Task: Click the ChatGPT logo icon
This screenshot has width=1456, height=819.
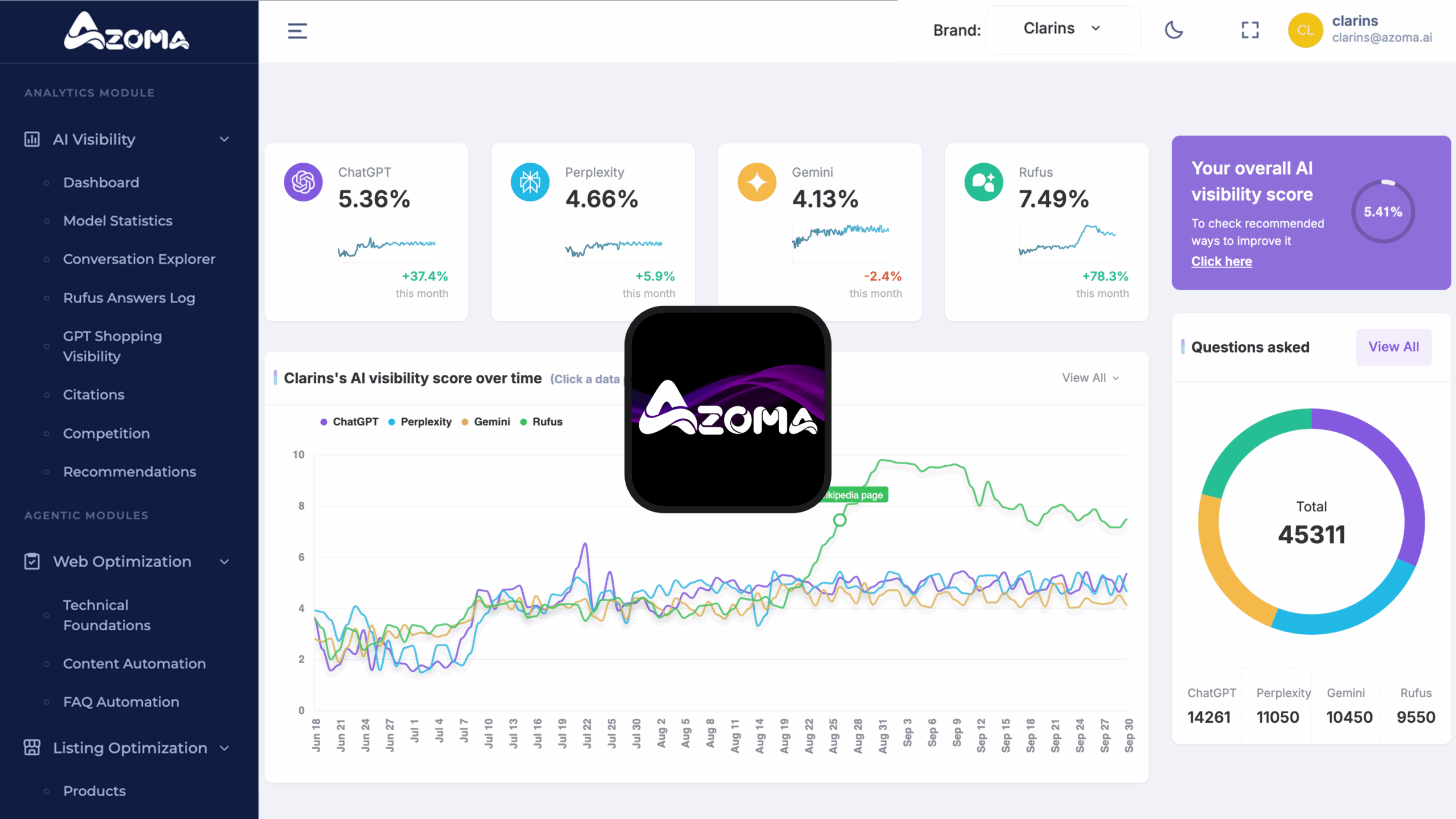Action: tap(303, 182)
